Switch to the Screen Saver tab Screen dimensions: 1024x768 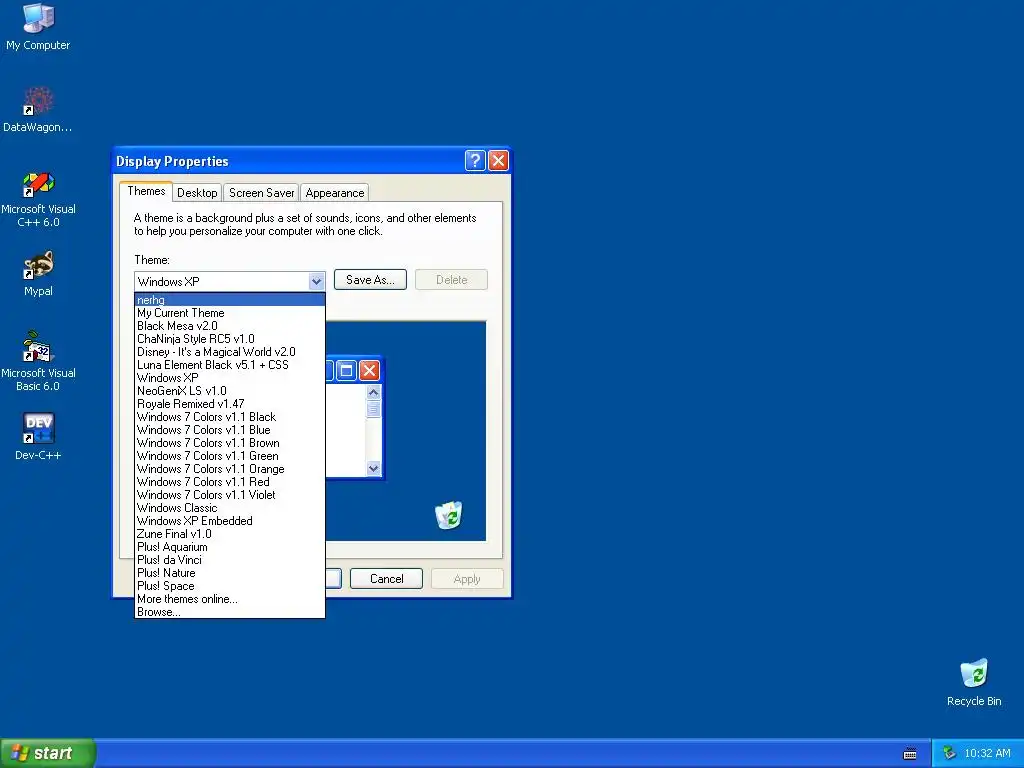261,193
